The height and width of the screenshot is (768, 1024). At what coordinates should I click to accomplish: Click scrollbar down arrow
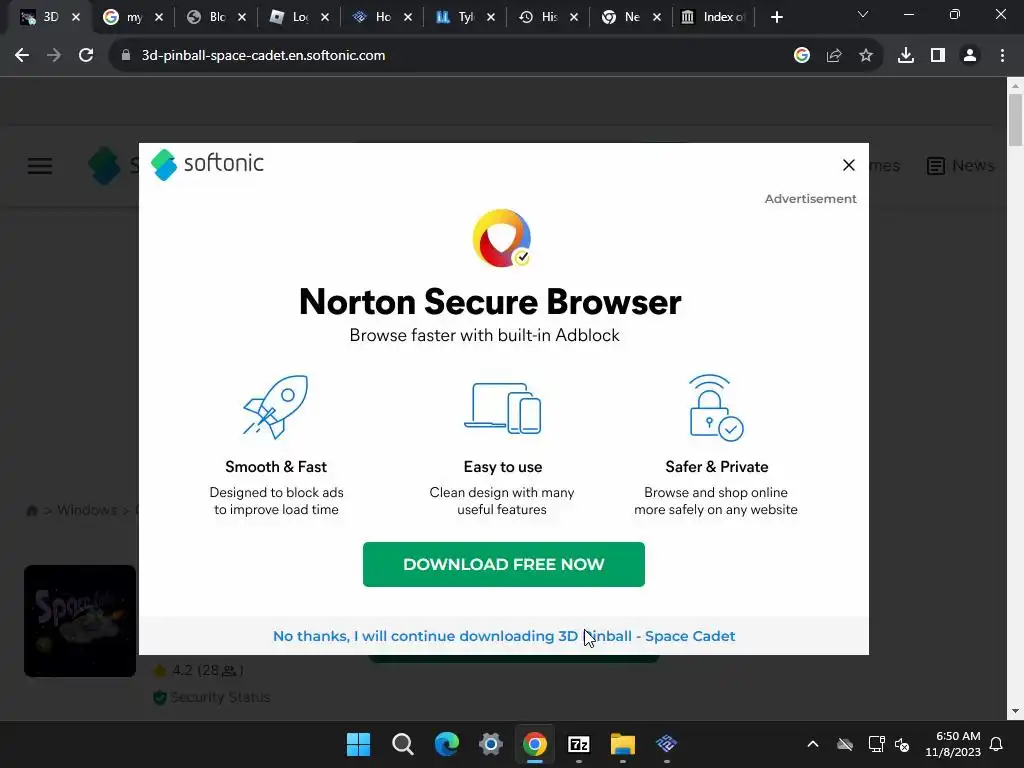coord(1015,711)
